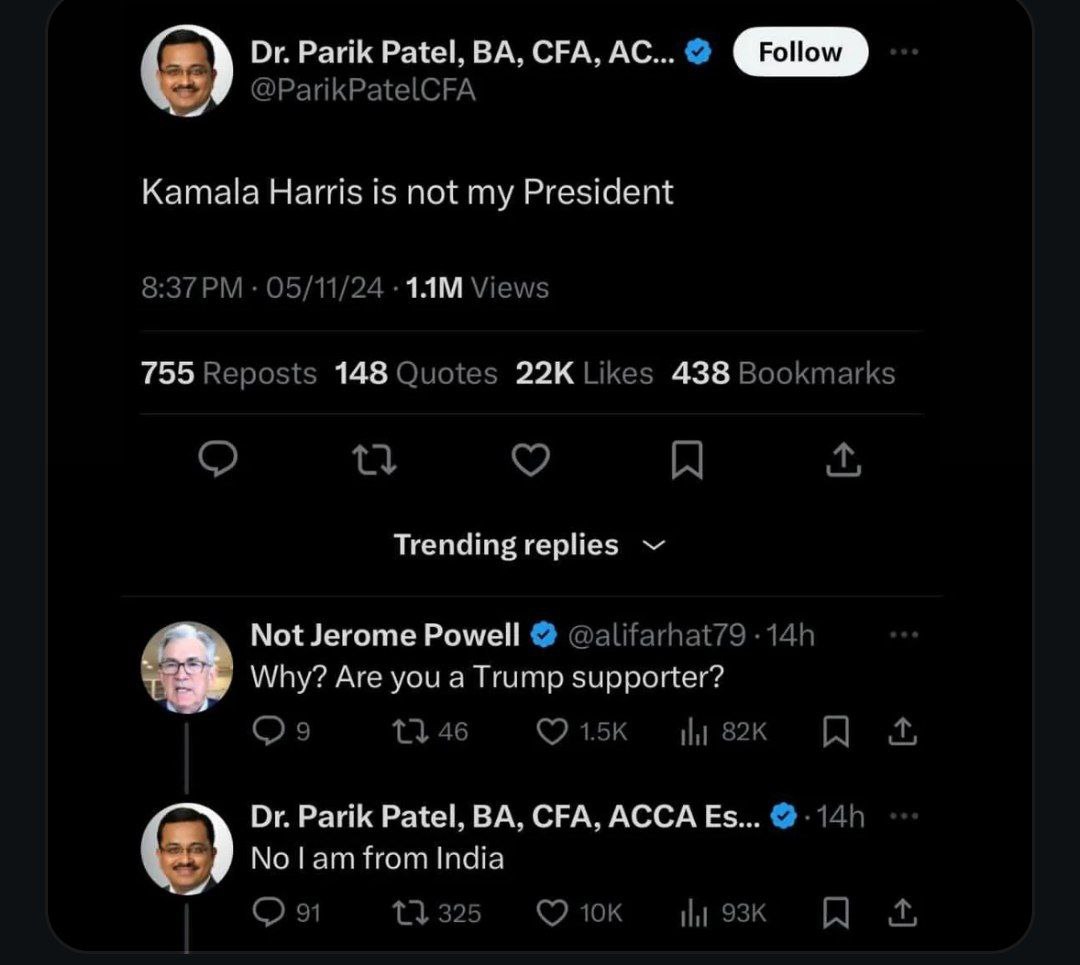The image size is (1080, 965).
Task: Follow Dr. Parik Patel
Action: [x=800, y=52]
